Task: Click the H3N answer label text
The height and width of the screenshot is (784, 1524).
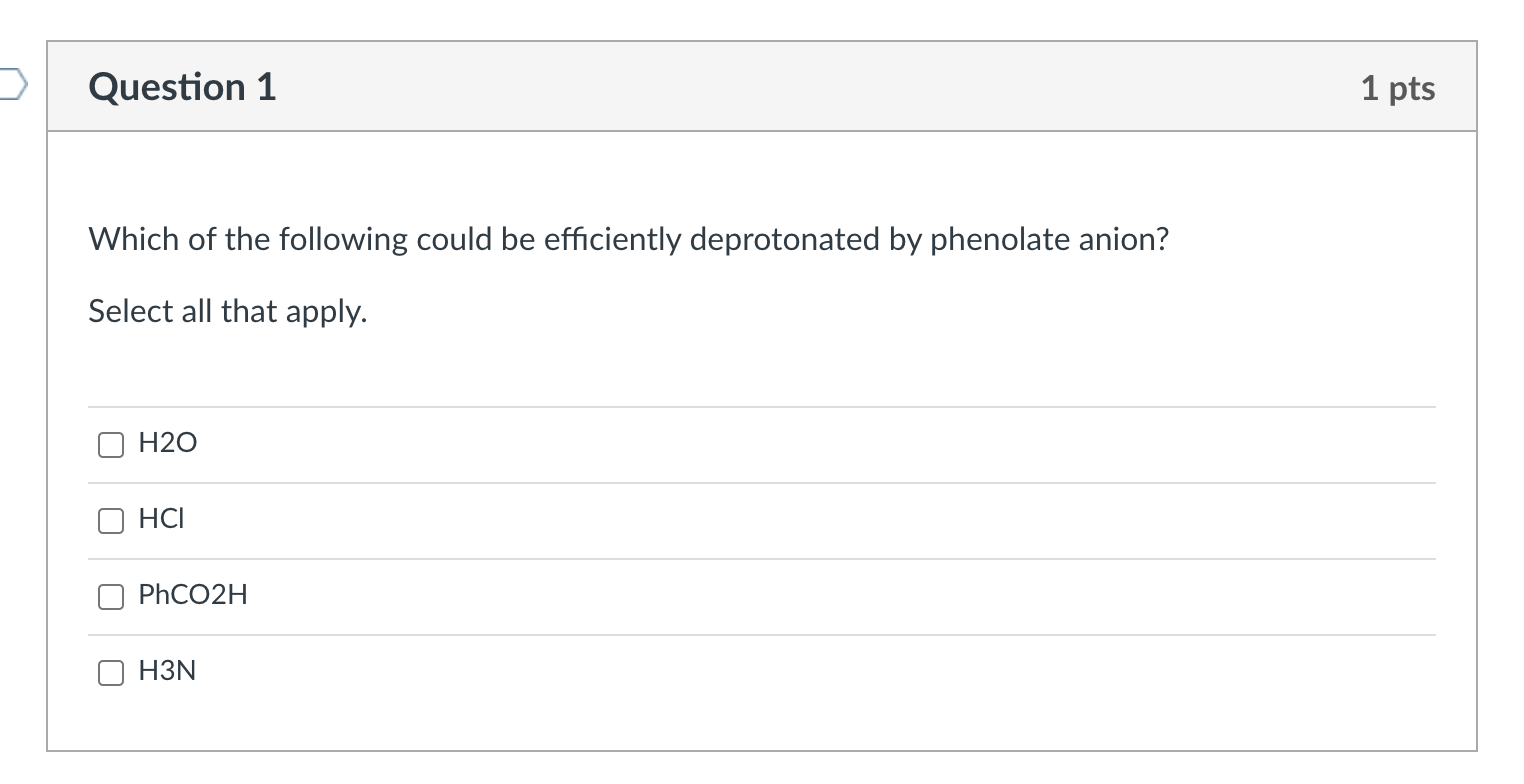Action: 166,670
